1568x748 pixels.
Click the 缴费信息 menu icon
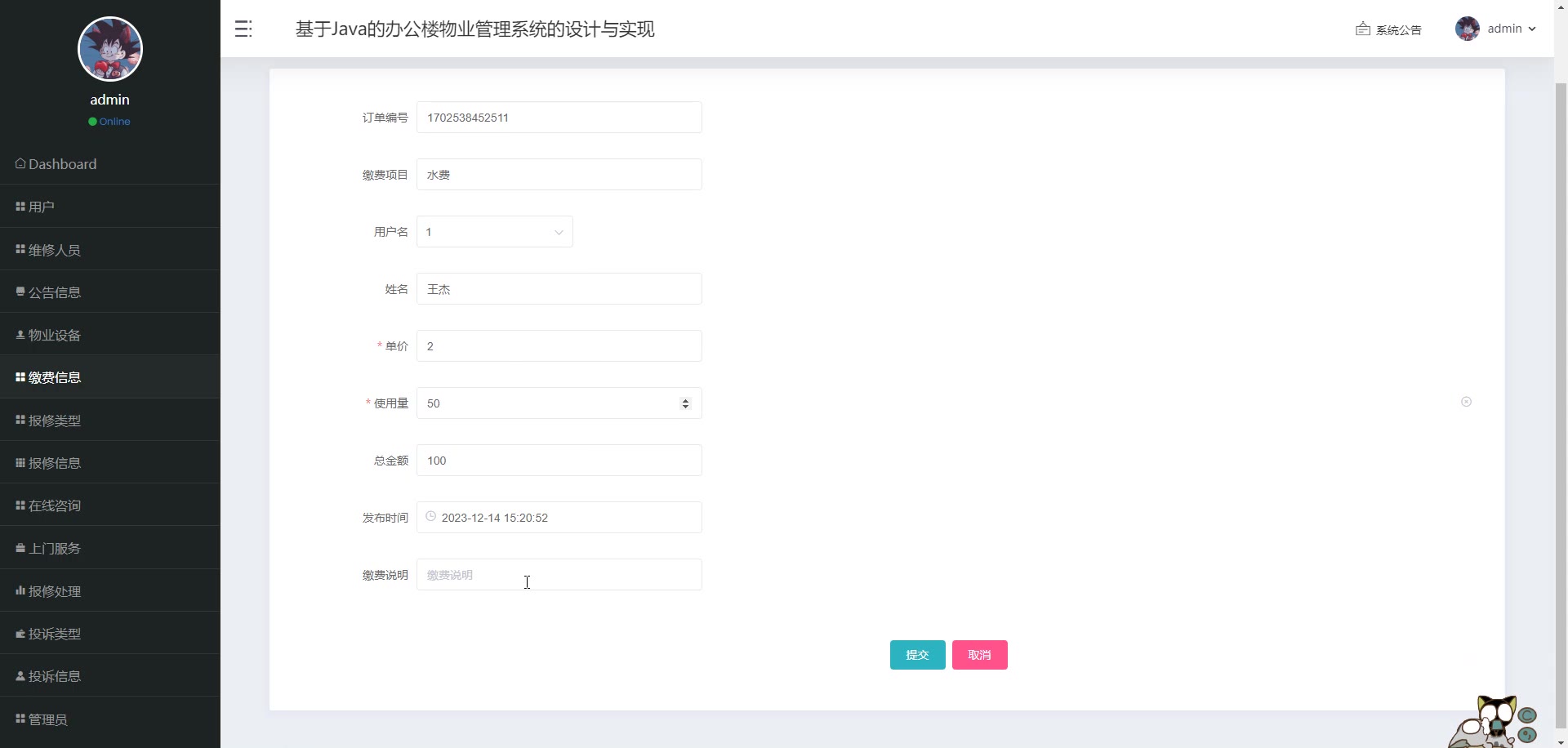(x=20, y=377)
